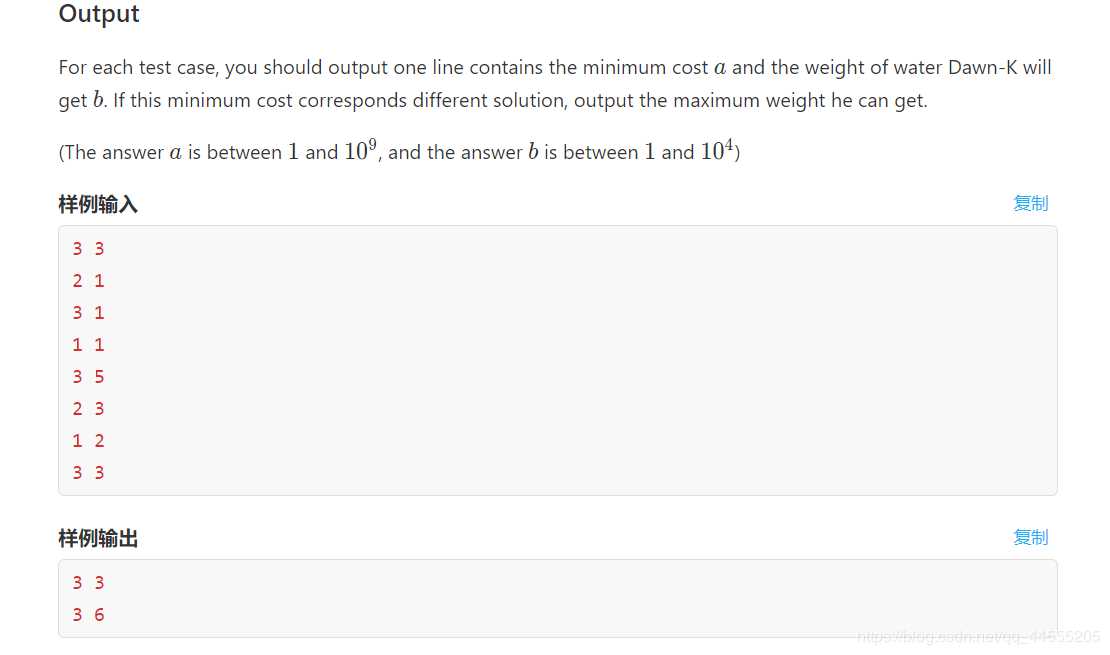The image size is (1110, 655).
Task: Click sample input line "3 5"
Action: point(88,377)
